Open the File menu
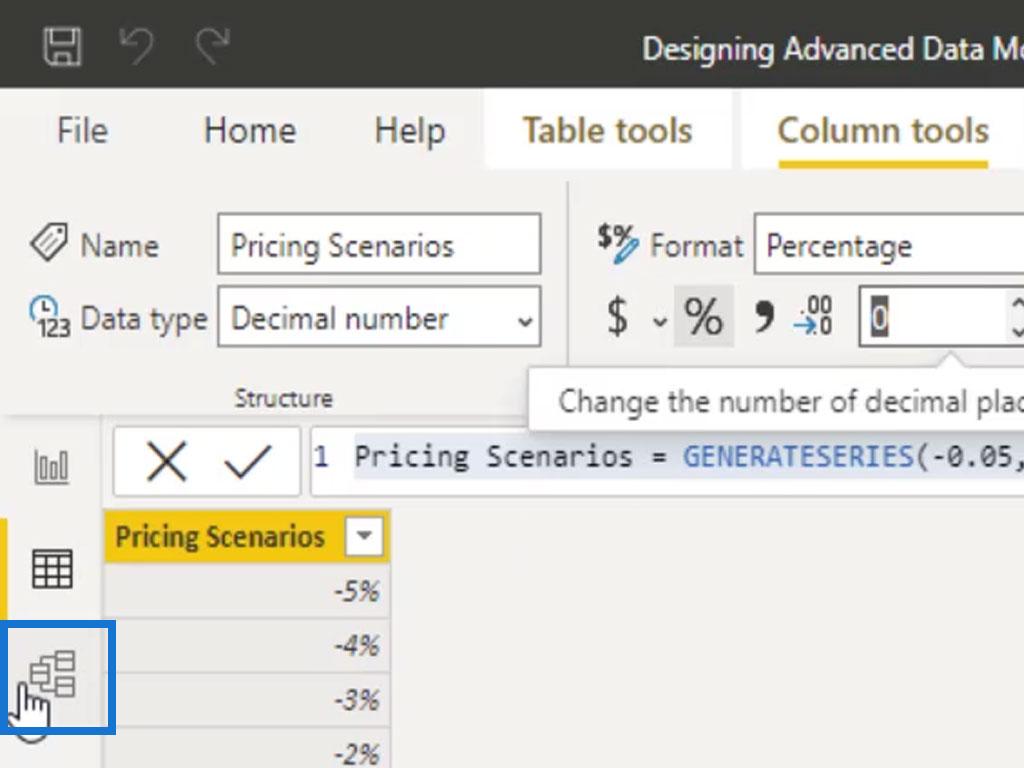The image size is (1024, 768). tap(82, 131)
